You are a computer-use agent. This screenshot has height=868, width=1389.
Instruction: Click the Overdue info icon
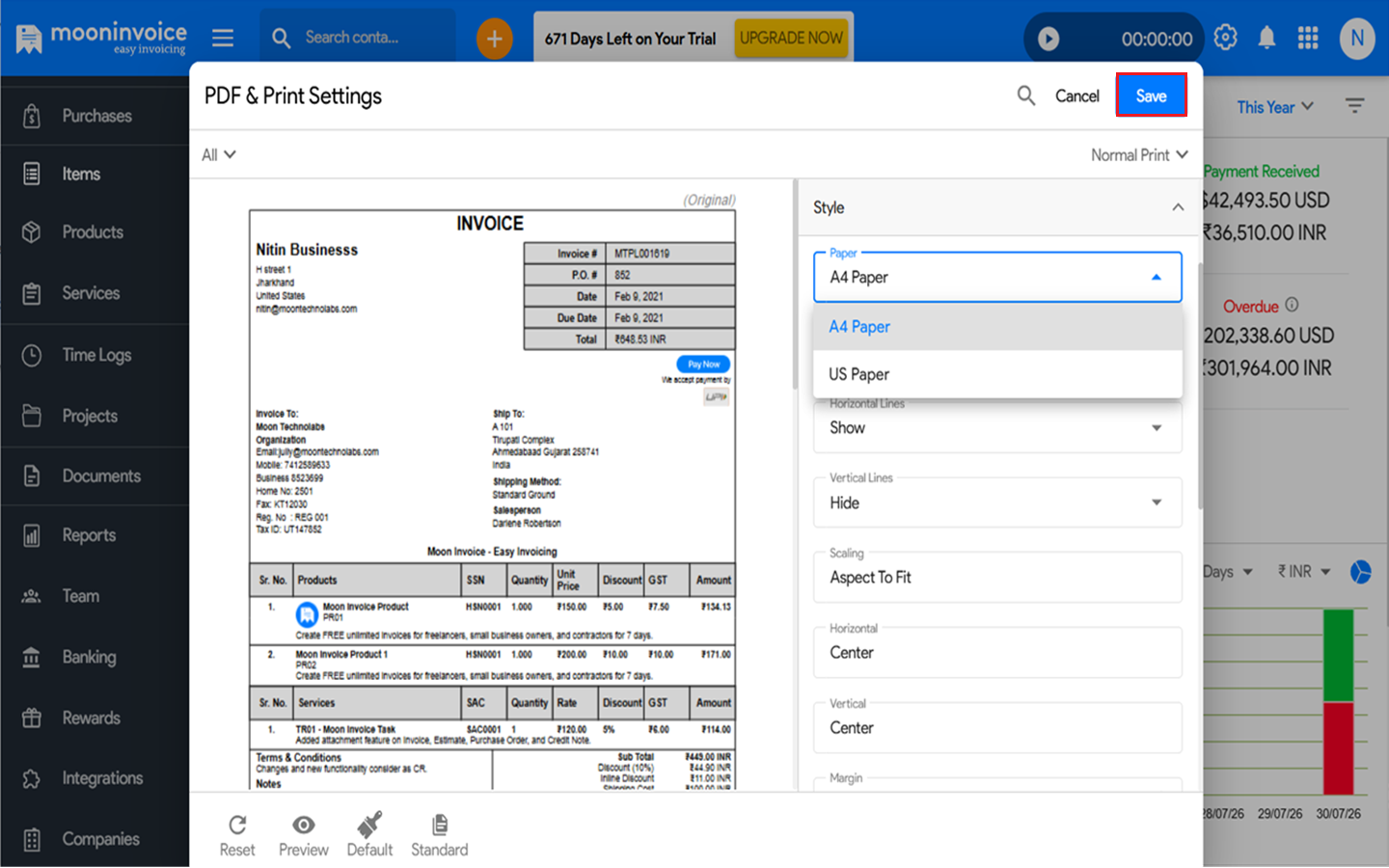point(1292,305)
